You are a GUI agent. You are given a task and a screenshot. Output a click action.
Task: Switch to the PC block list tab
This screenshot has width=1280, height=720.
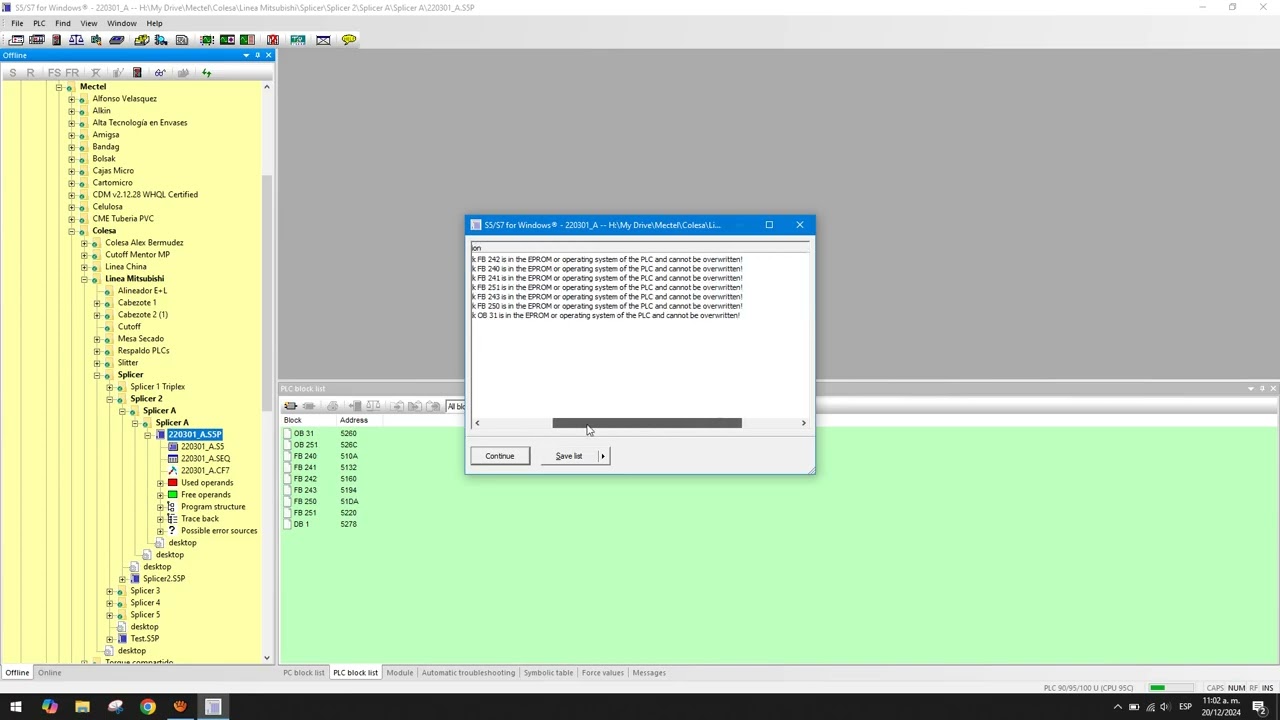304,673
